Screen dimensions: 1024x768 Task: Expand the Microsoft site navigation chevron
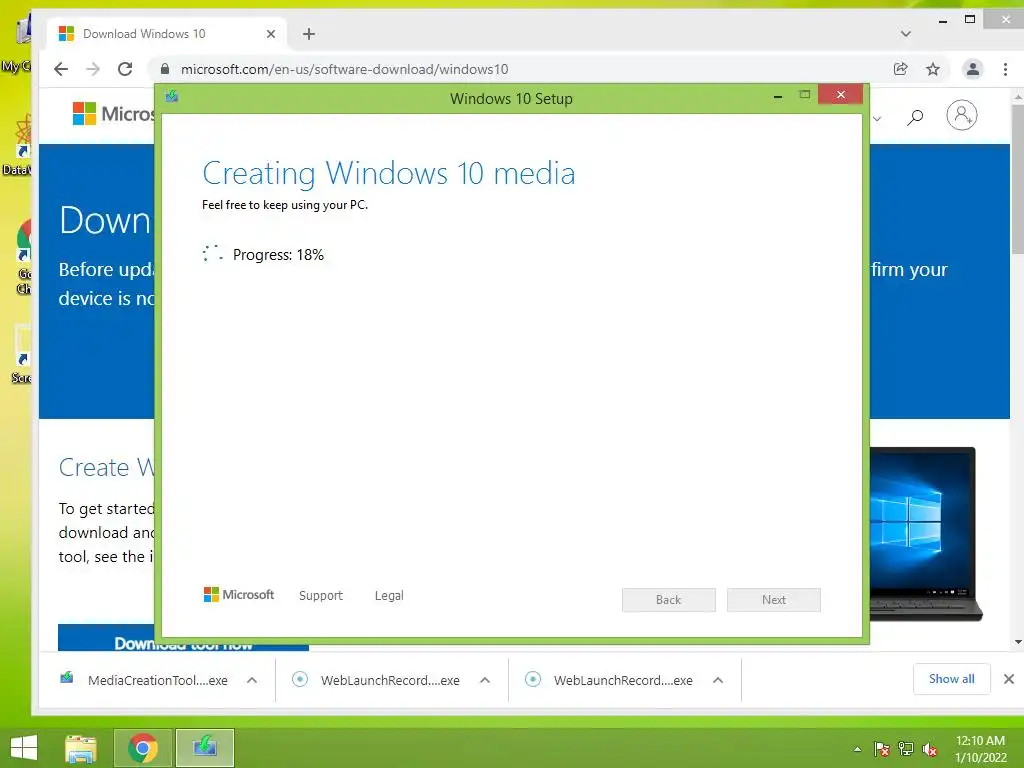coord(877,118)
